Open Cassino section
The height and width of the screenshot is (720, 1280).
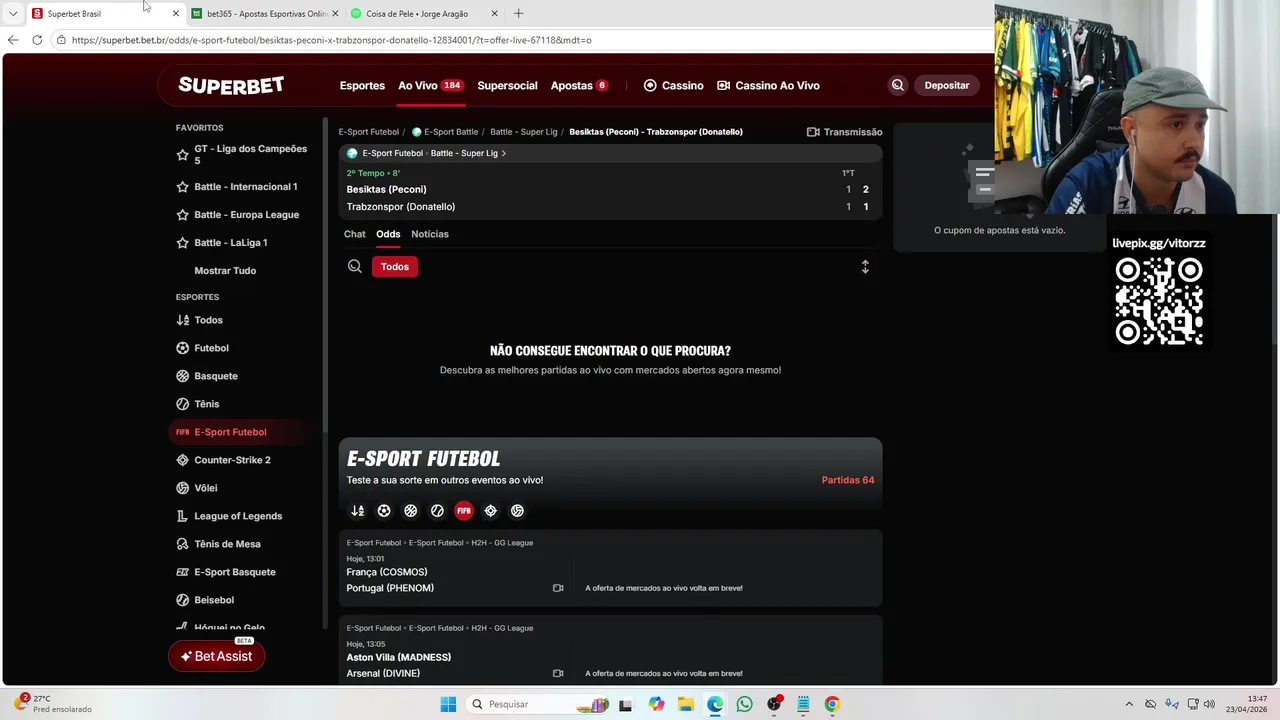(x=673, y=85)
